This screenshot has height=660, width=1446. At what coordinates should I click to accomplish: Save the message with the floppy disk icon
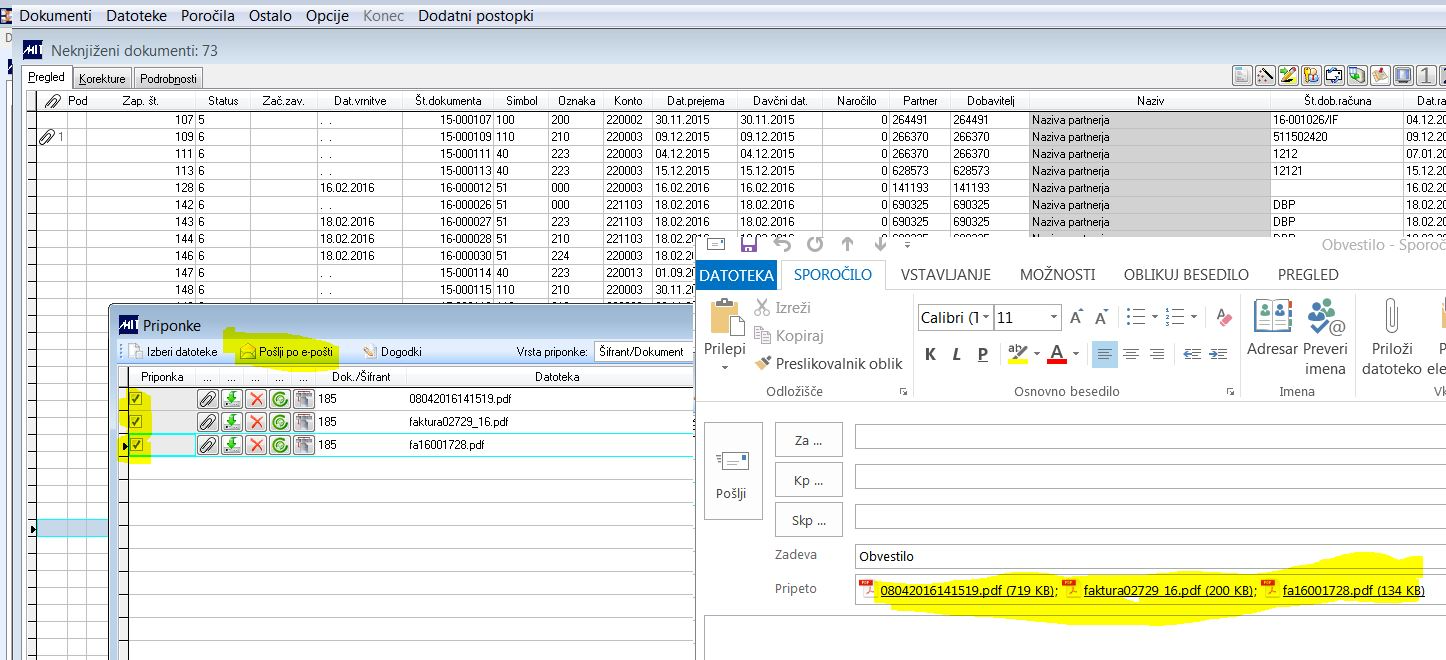pyautogui.click(x=748, y=244)
